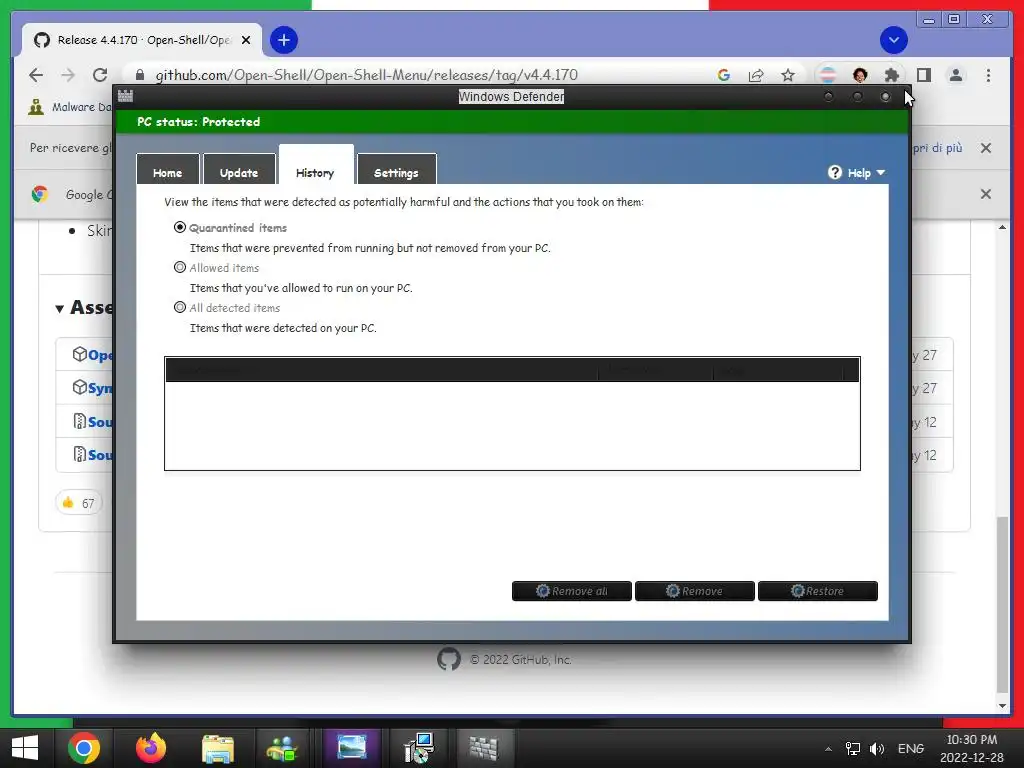Bookmark this page with the star icon
The width and height of the screenshot is (1024, 768).
point(788,75)
